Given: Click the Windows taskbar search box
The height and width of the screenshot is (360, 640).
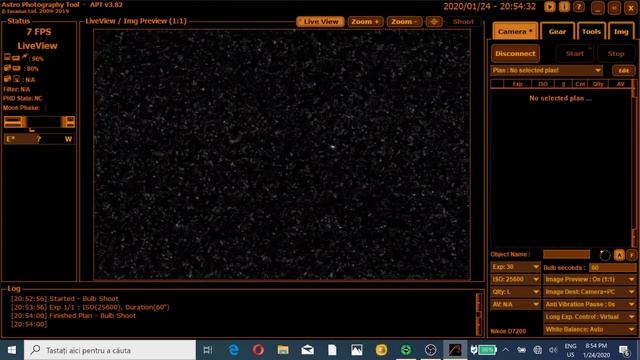Looking at the screenshot, I should pyautogui.click(x=110, y=350).
